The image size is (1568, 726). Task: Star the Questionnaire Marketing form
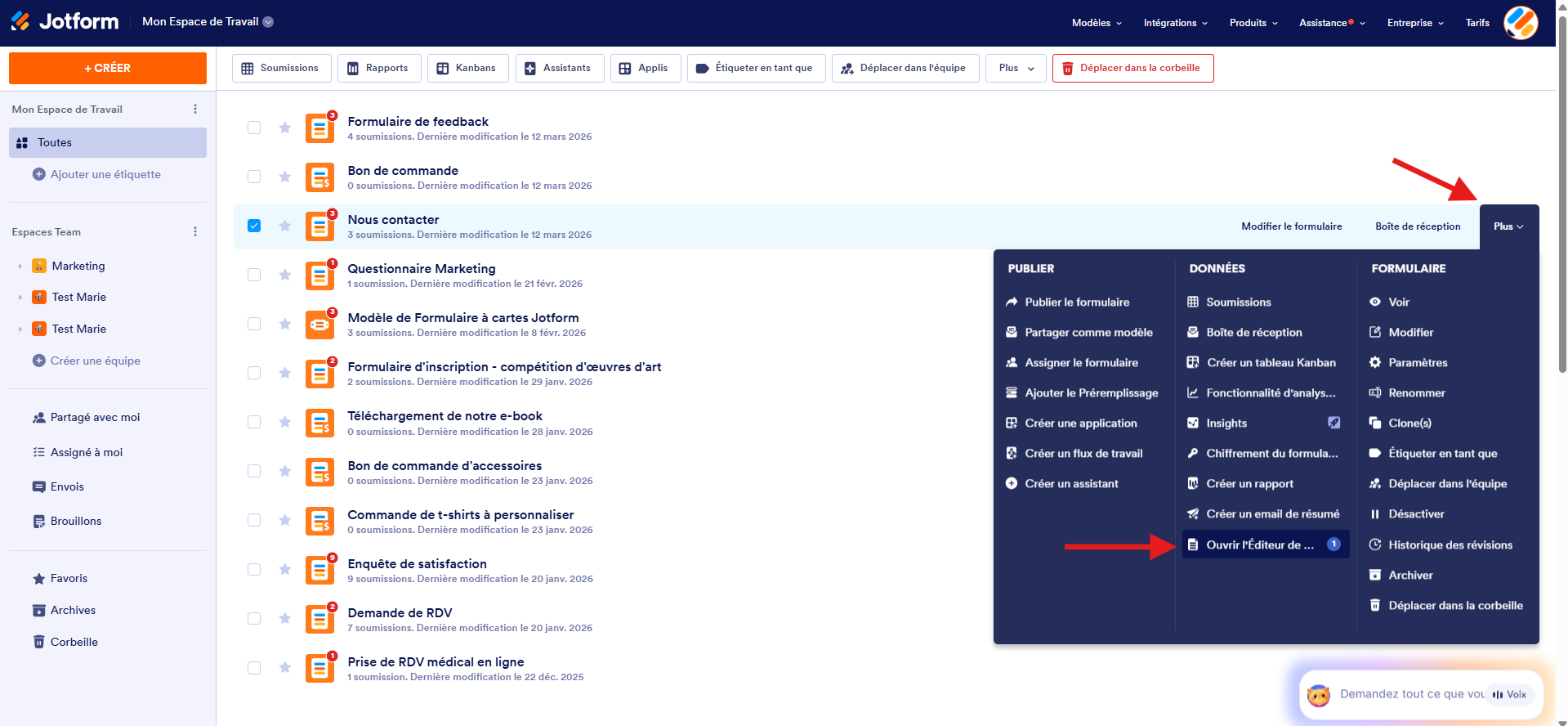pyautogui.click(x=284, y=275)
